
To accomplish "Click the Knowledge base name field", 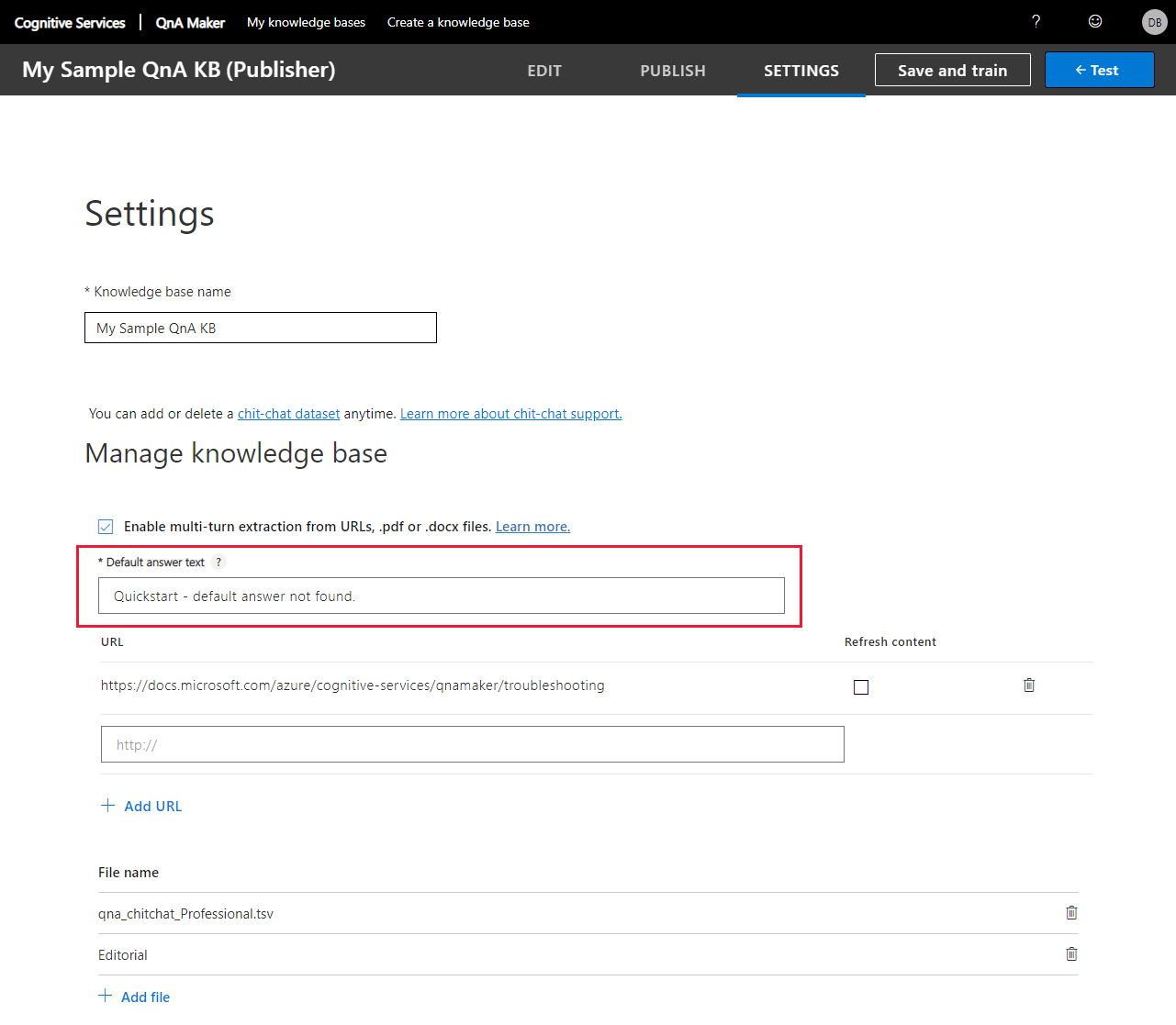I will pyautogui.click(x=260, y=328).
